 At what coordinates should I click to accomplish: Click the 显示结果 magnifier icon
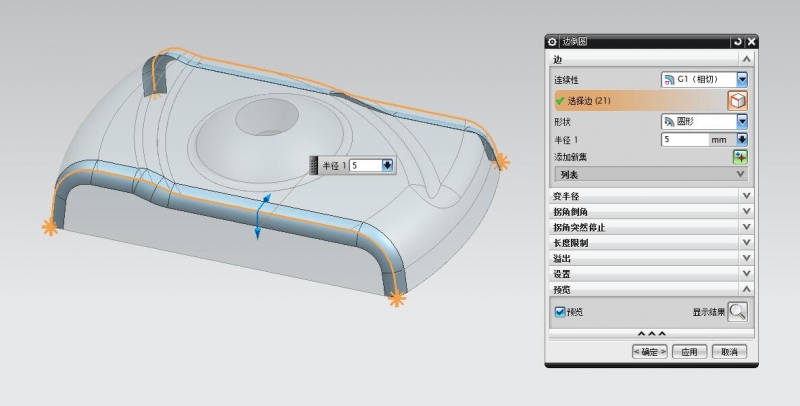(738, 311)
